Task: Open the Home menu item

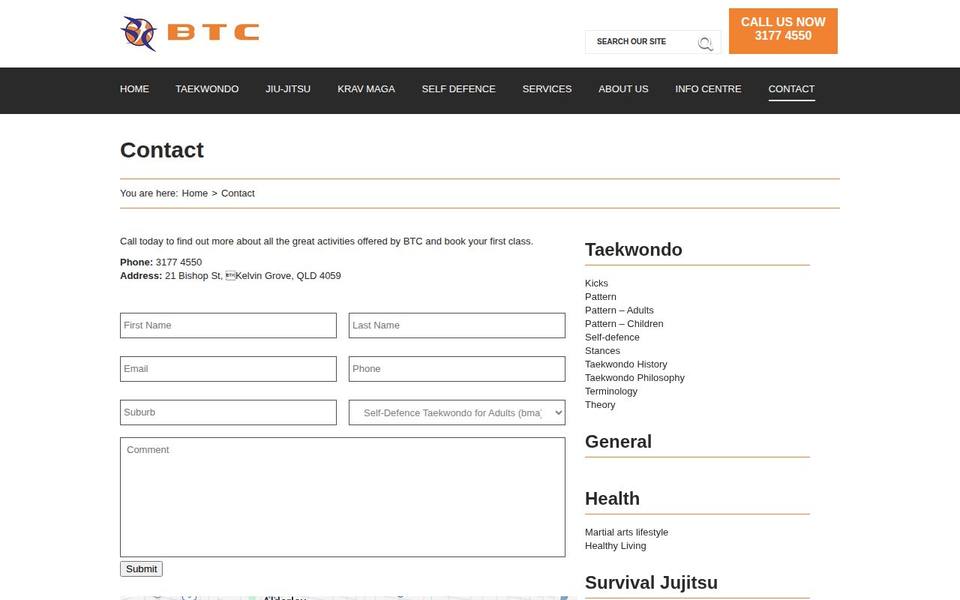Action: pos(134,89)
